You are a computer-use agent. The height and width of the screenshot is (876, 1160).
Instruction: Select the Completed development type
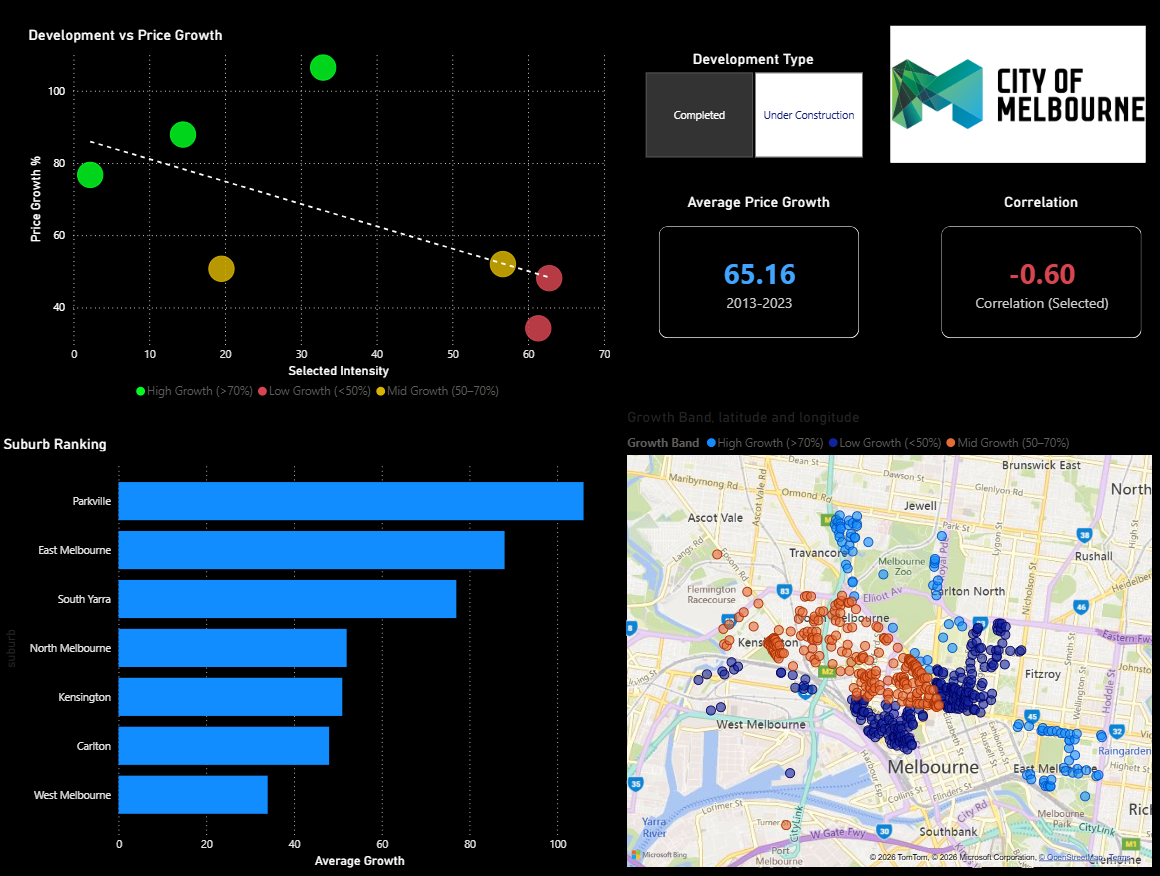click(699, 115)
